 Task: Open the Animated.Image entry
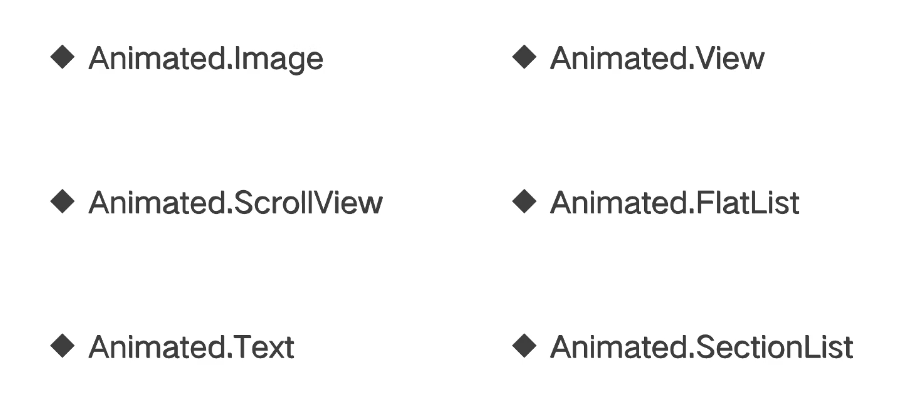pyautogui.click(x=205, y=59)
